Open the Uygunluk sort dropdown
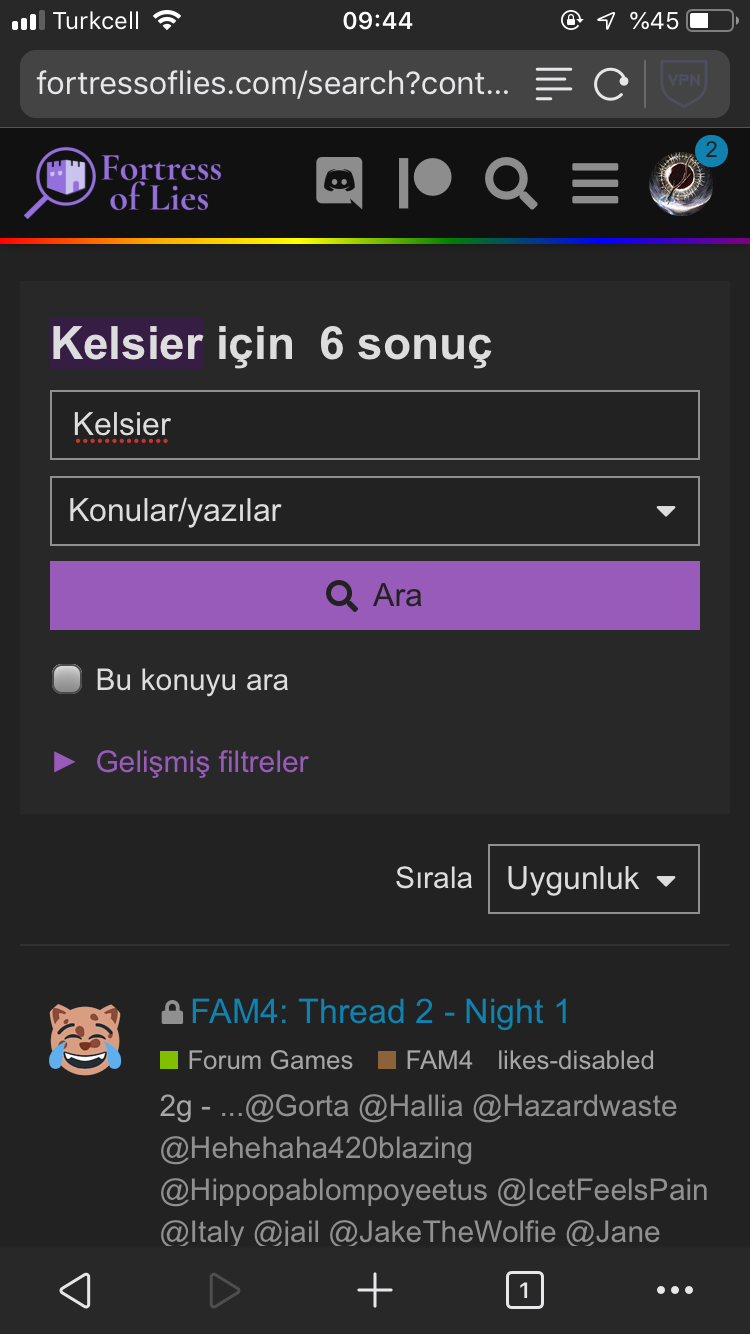The height and width of the screenshot is (1334, 750). coord(594,879)
